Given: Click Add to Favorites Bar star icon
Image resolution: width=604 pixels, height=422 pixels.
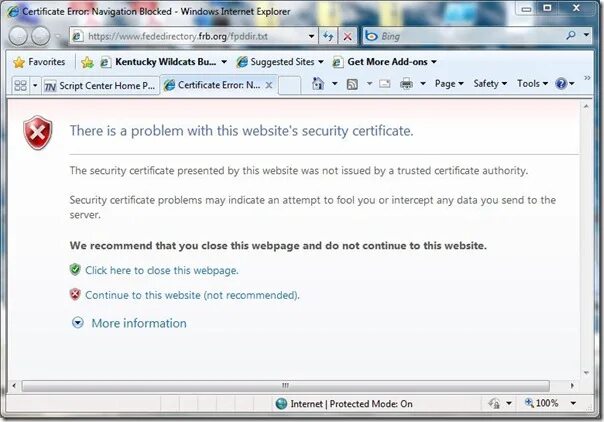Looking at the screenshot, I should pyautogui.click(x=87, y=62).
